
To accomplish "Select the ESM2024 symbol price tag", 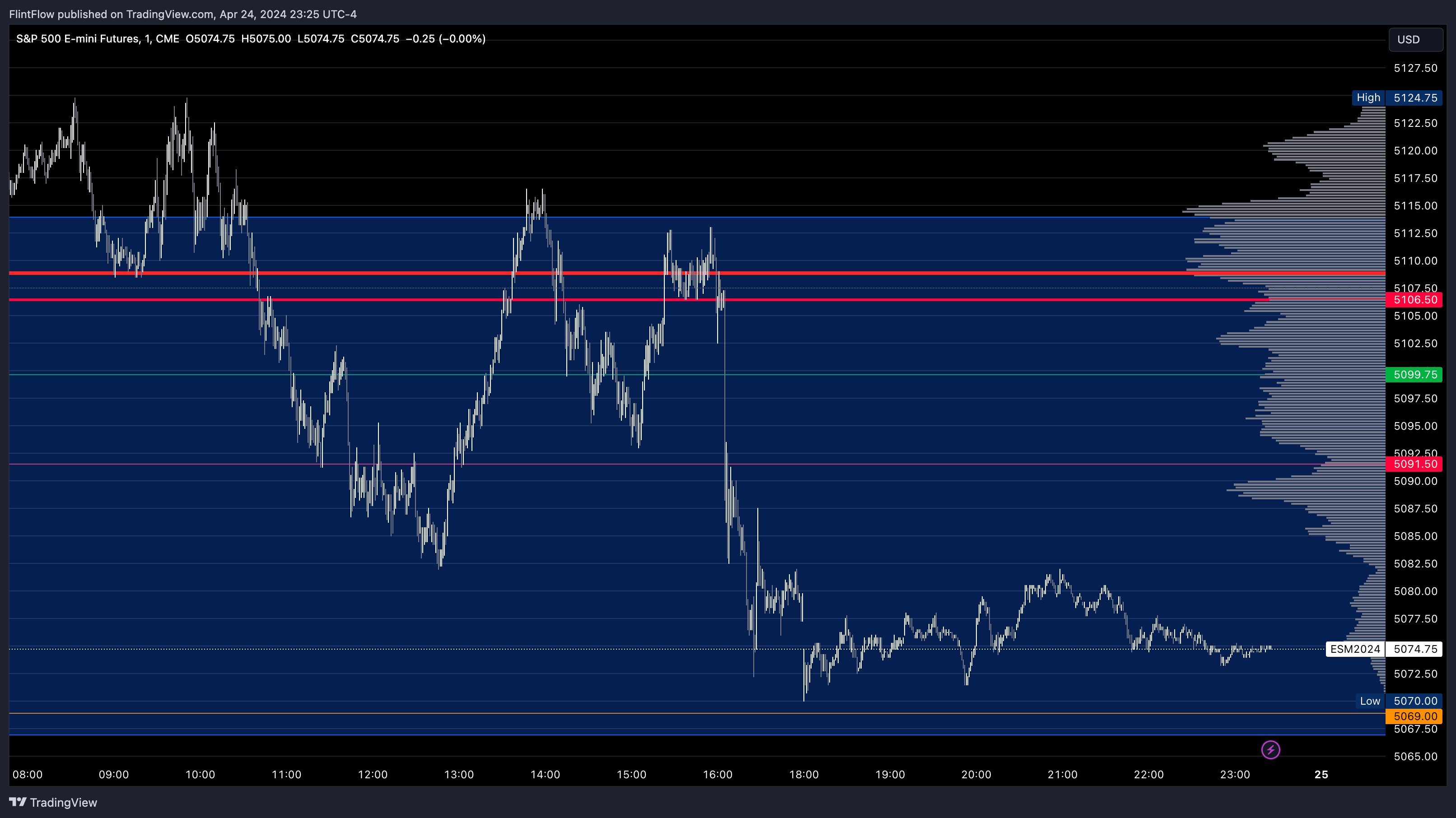I will pos(1355,649).
